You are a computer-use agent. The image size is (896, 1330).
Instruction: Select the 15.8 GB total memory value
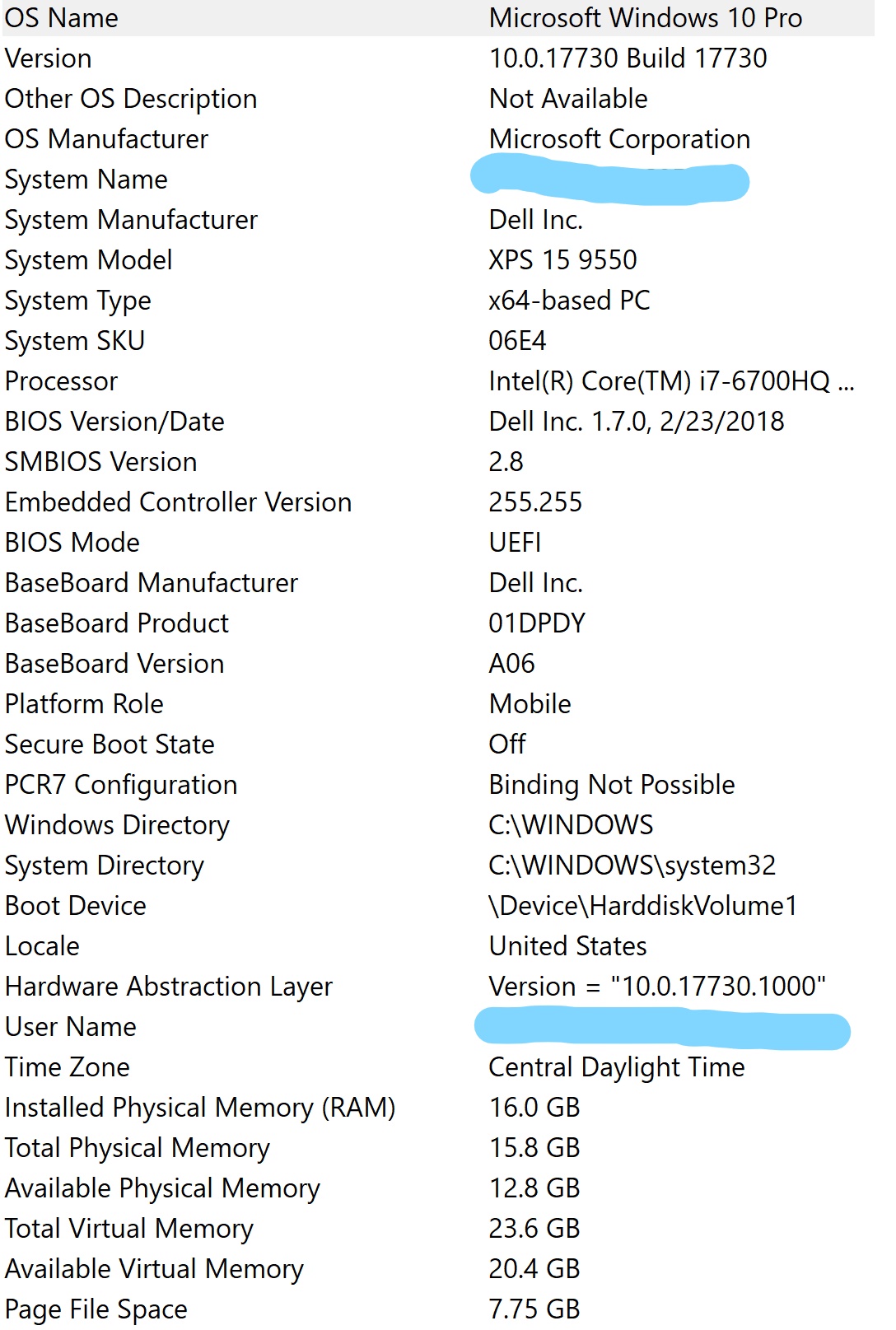(x=534, y=1148)
